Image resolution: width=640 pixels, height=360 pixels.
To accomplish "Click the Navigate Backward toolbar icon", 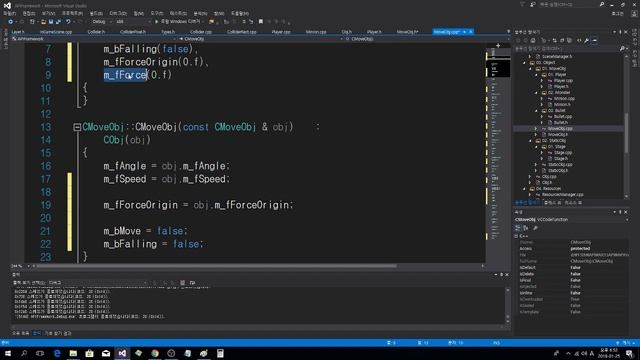I will pyautogui.click(x=10, y=22).
